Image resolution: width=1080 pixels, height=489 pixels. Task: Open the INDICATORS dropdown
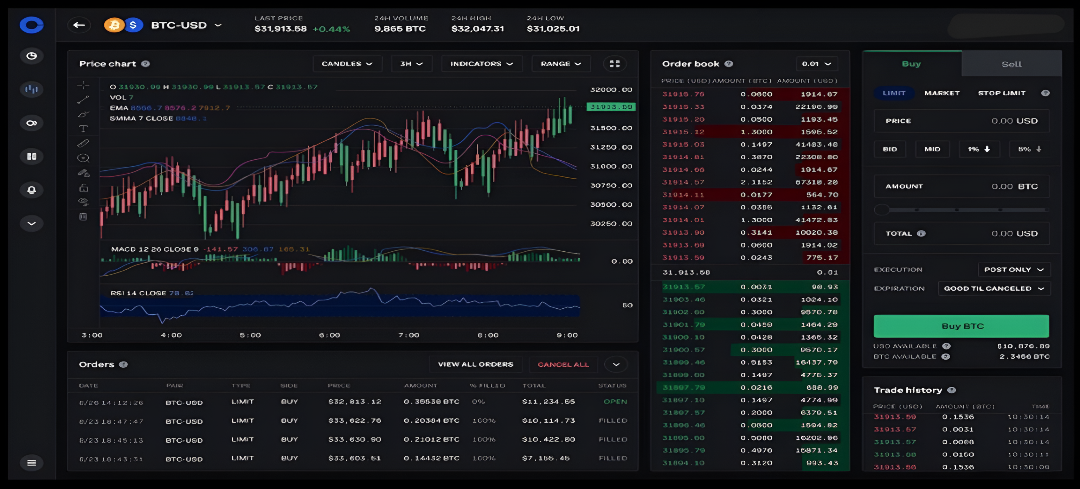click(481, 64)
